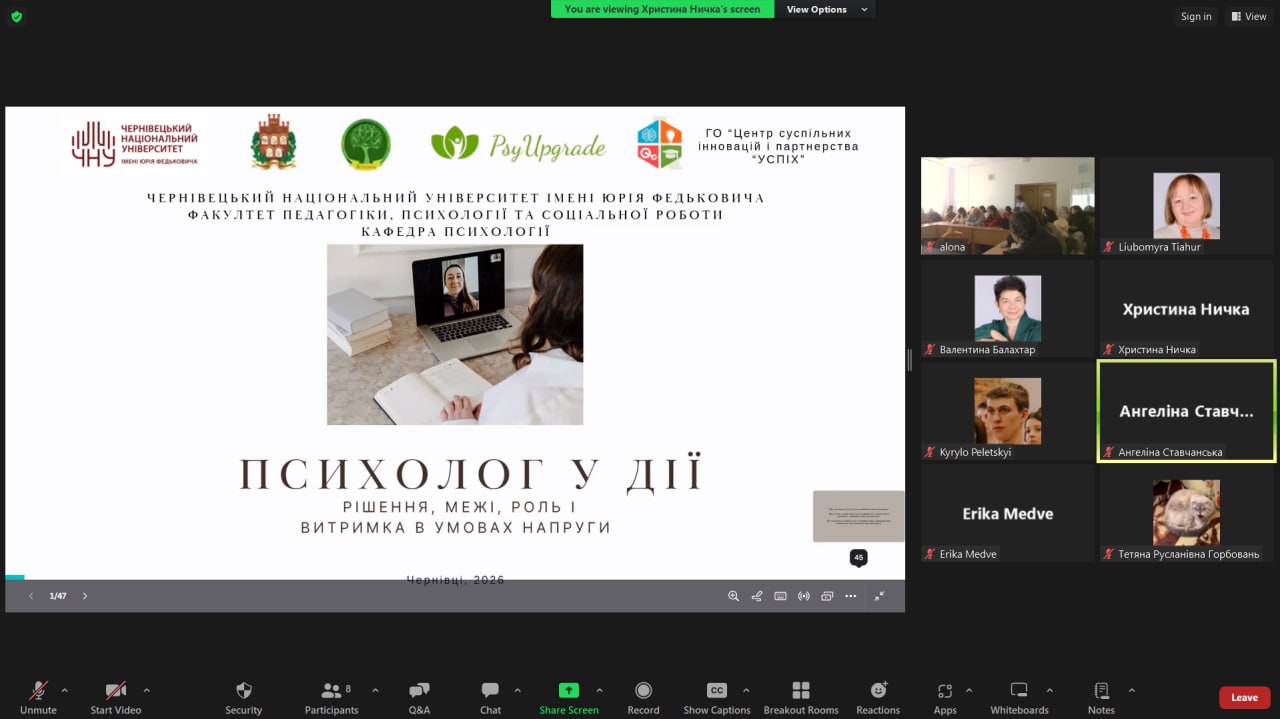Image resolution: width=1280 pixels, height=719 pixels.
Task: Click the ЧНУ university logo on slide
Action: tap(134, 144)
